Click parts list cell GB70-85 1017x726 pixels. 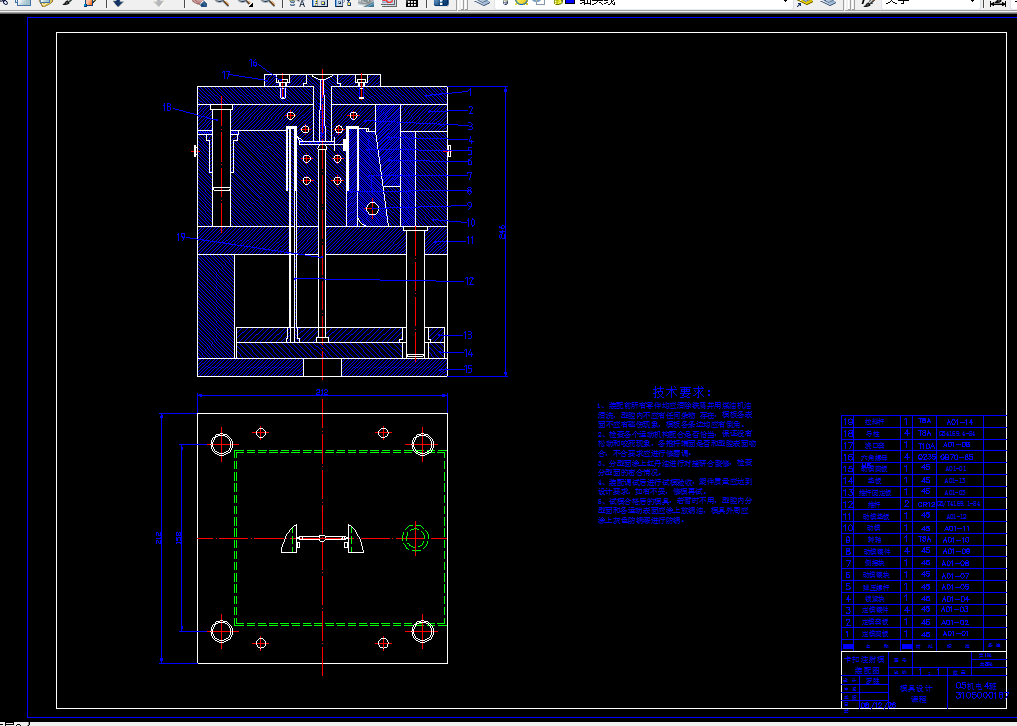959,457
